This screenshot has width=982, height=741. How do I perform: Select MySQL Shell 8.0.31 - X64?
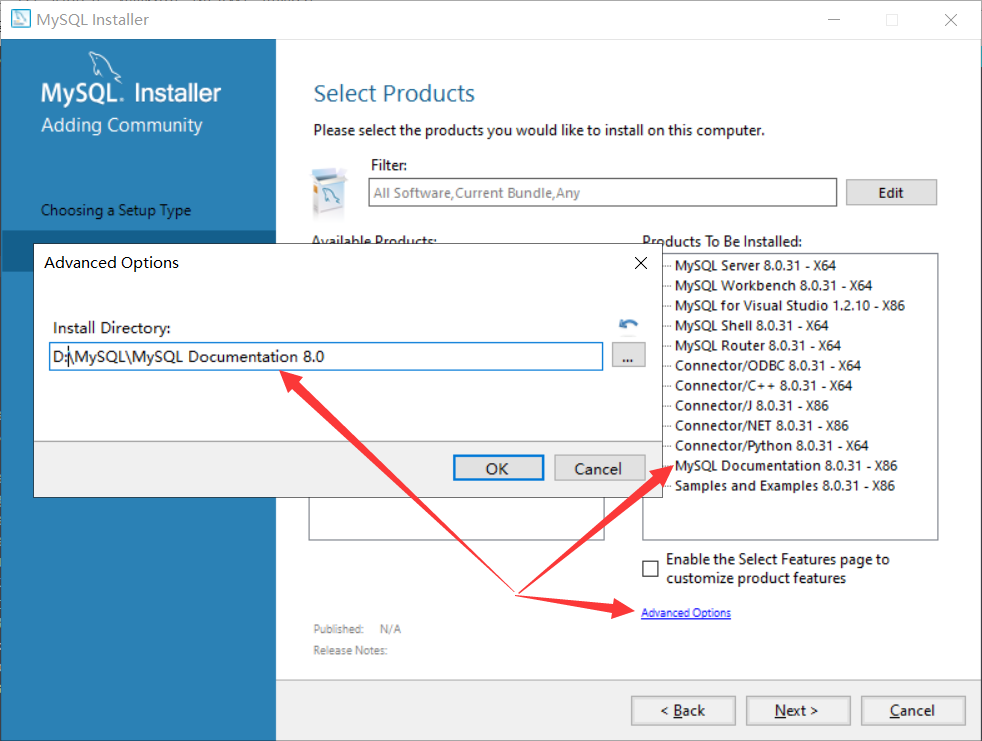(752, 326)
